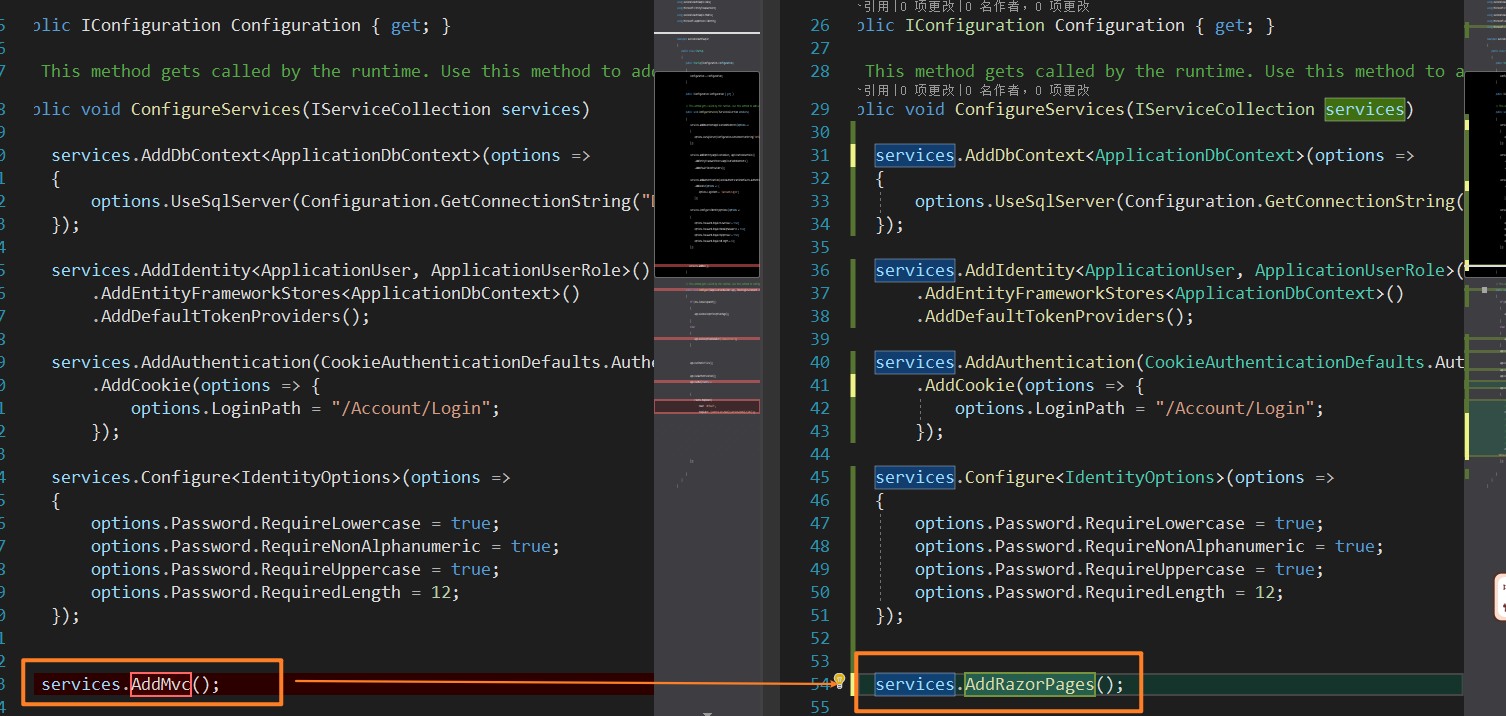Click AddEntityFrameworkStores in the left pane
This screenshot has width=1506, height=716.
[221, 293]
